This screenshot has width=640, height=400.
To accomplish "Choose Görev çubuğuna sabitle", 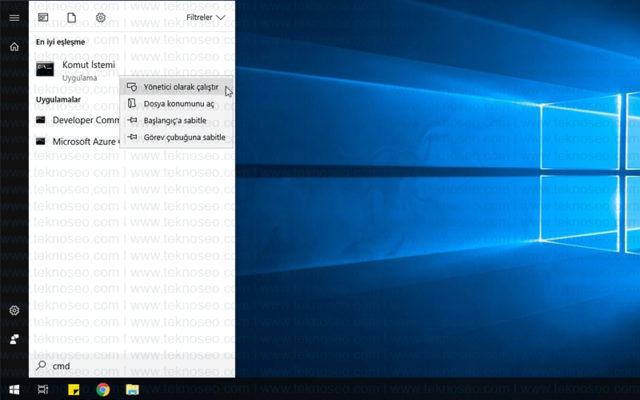I will pos(176,137).
